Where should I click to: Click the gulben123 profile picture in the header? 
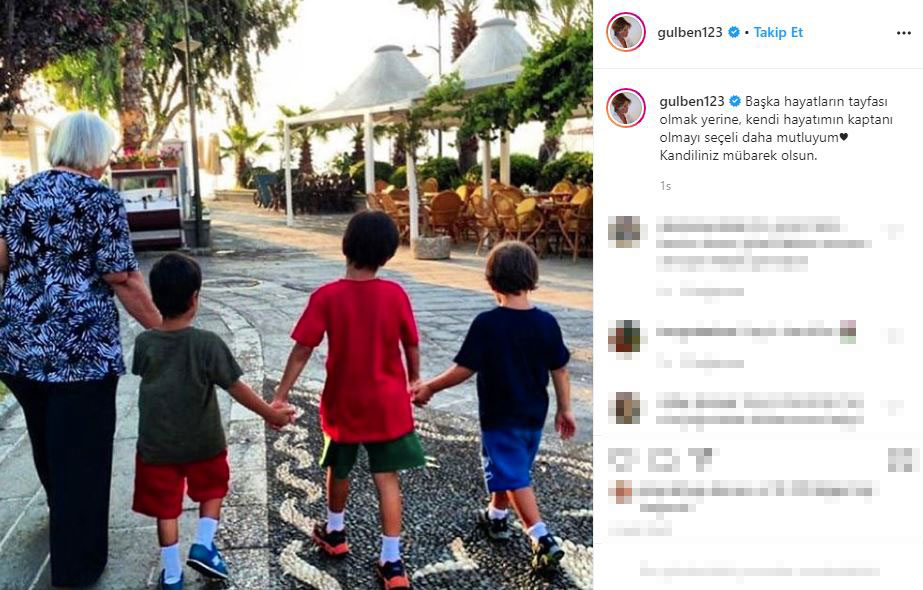click(x=626, y=32)
